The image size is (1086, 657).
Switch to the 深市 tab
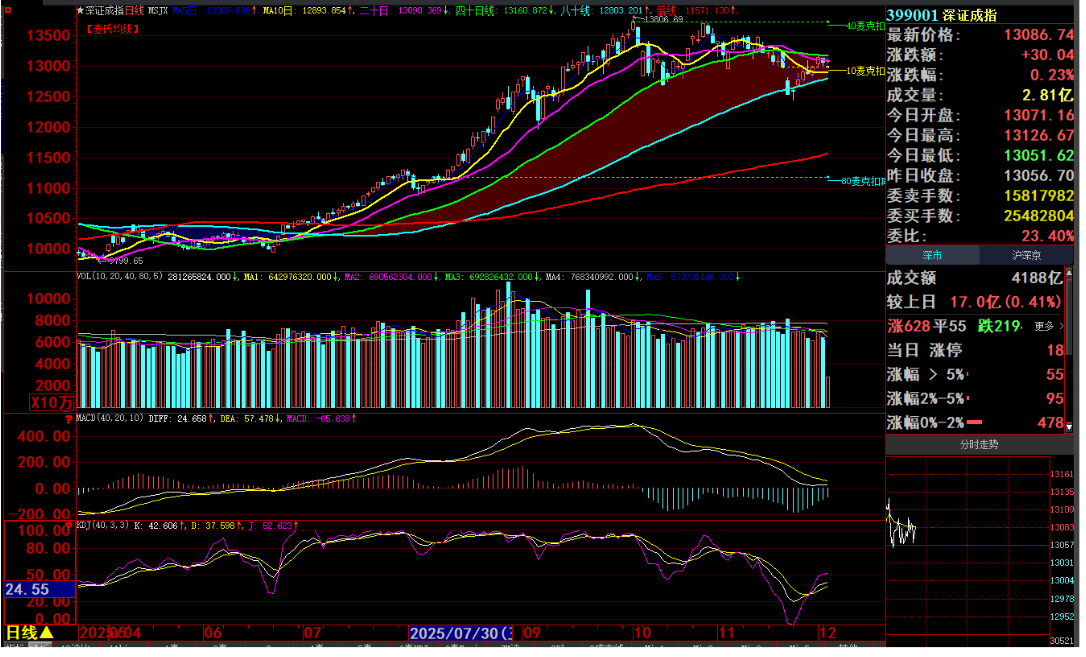tap(932, 256)
